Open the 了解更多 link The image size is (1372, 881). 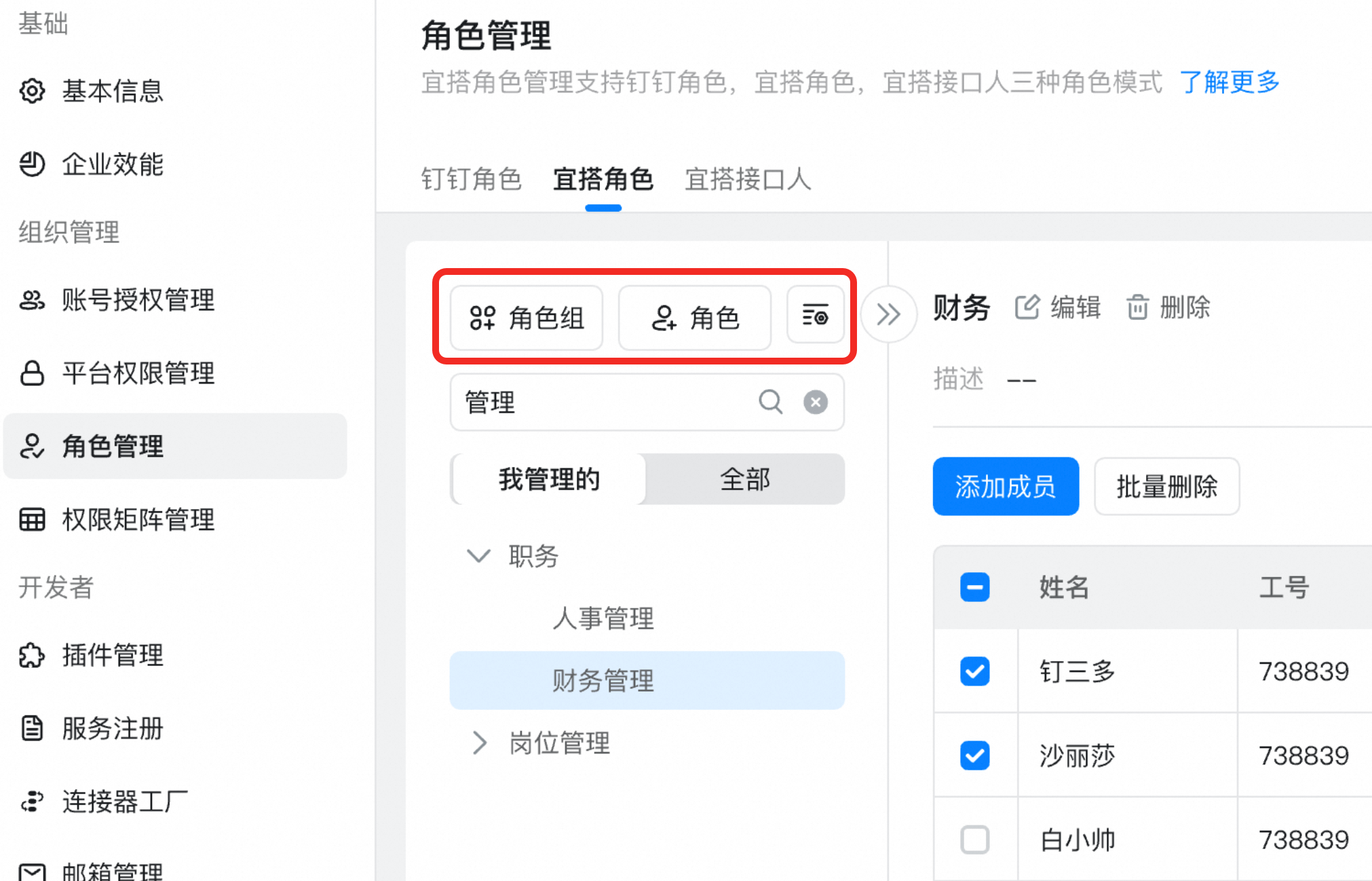point(1229,82)
